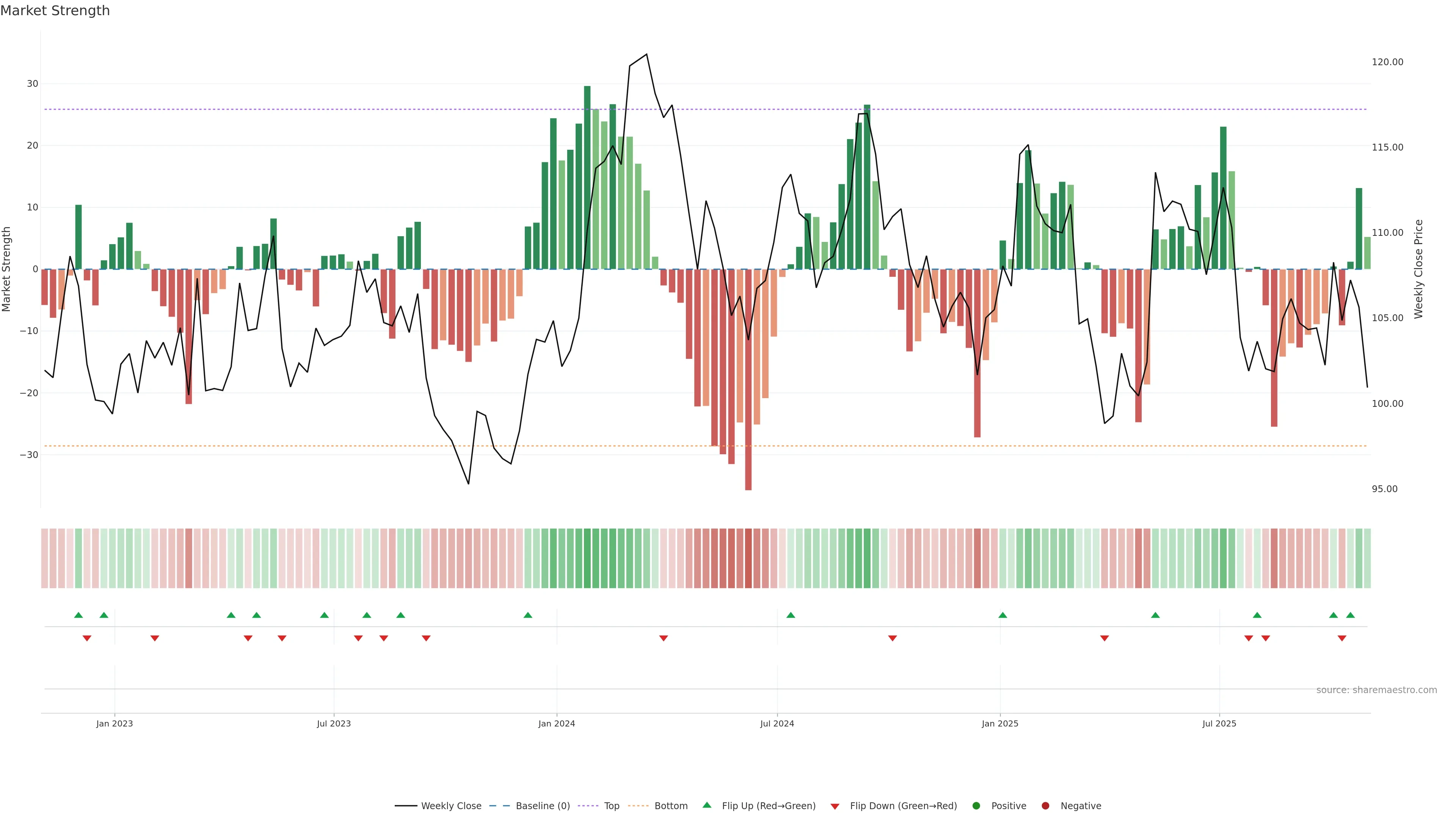The image size is (1456, 819).
Task: Click the Positive green circle legend icon
Action: [x=976, y=805]
